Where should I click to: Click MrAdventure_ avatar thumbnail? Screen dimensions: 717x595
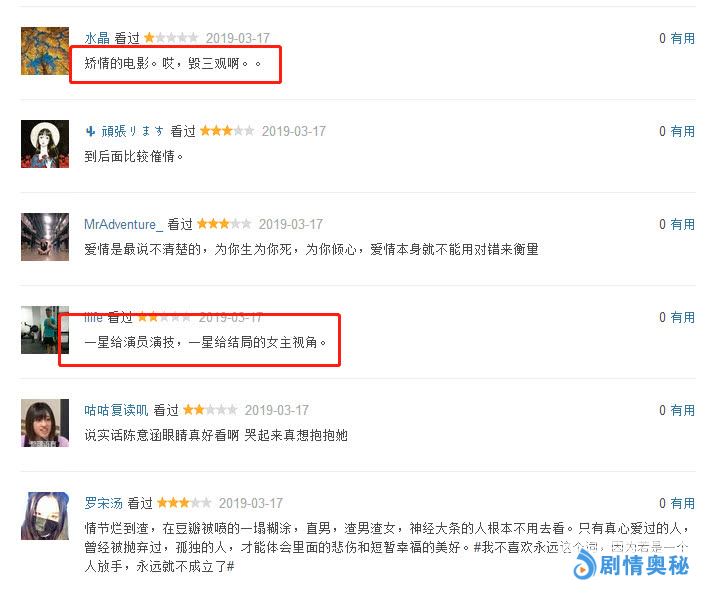click(x=45, y=237)
